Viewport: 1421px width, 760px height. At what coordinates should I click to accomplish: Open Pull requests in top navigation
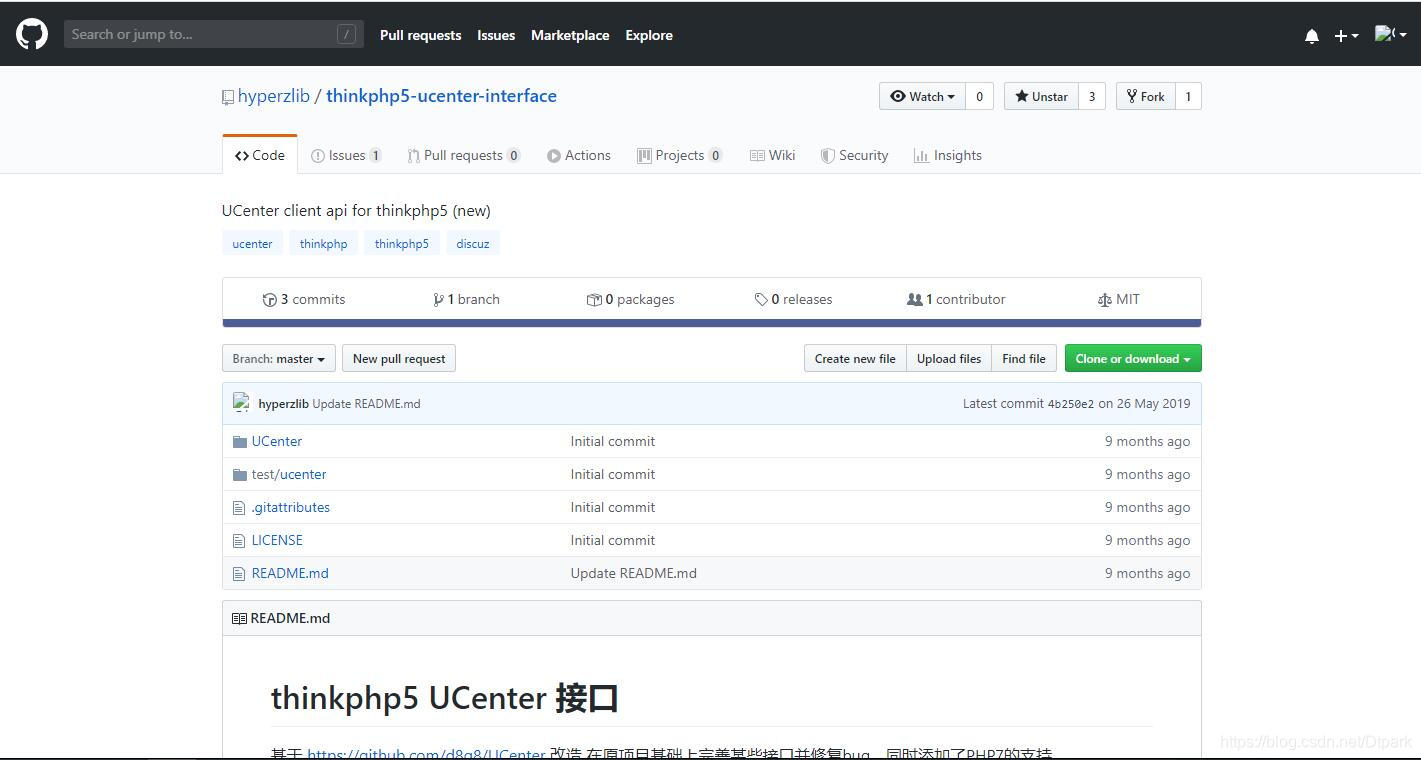click(x=420, y=35)
